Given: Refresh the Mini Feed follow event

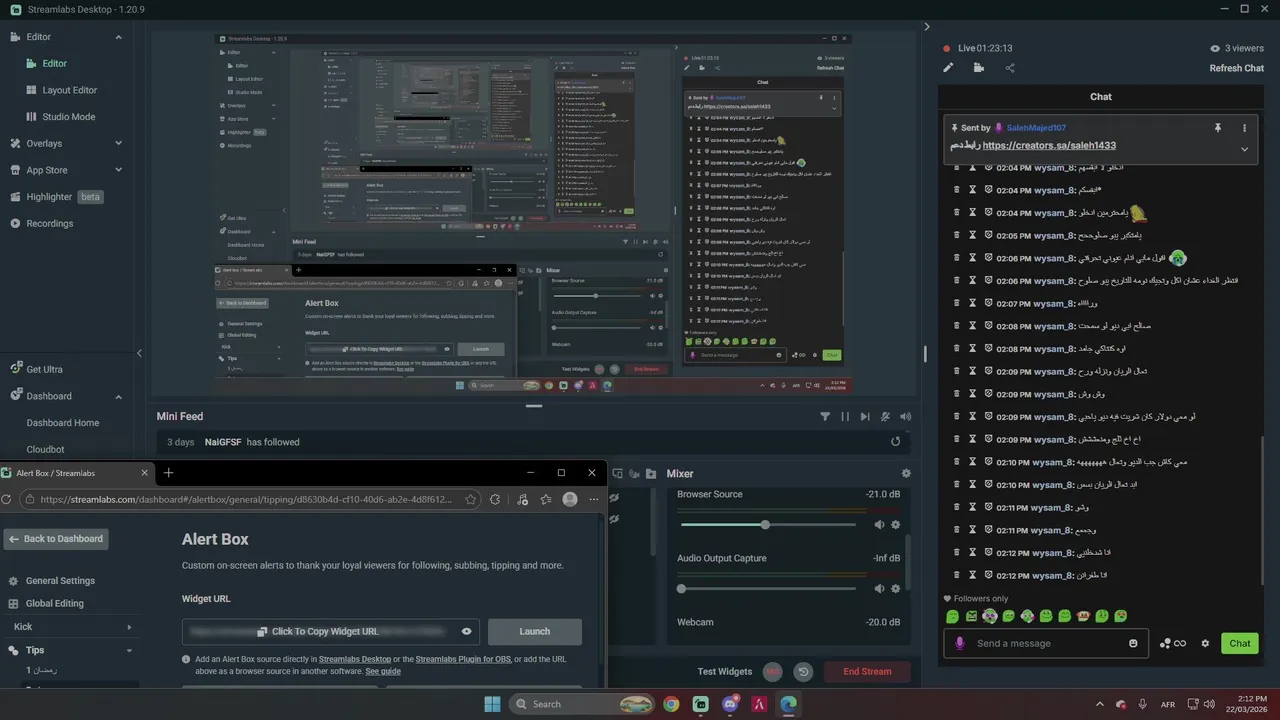Looking at the screenshot, I should [895, 442].
